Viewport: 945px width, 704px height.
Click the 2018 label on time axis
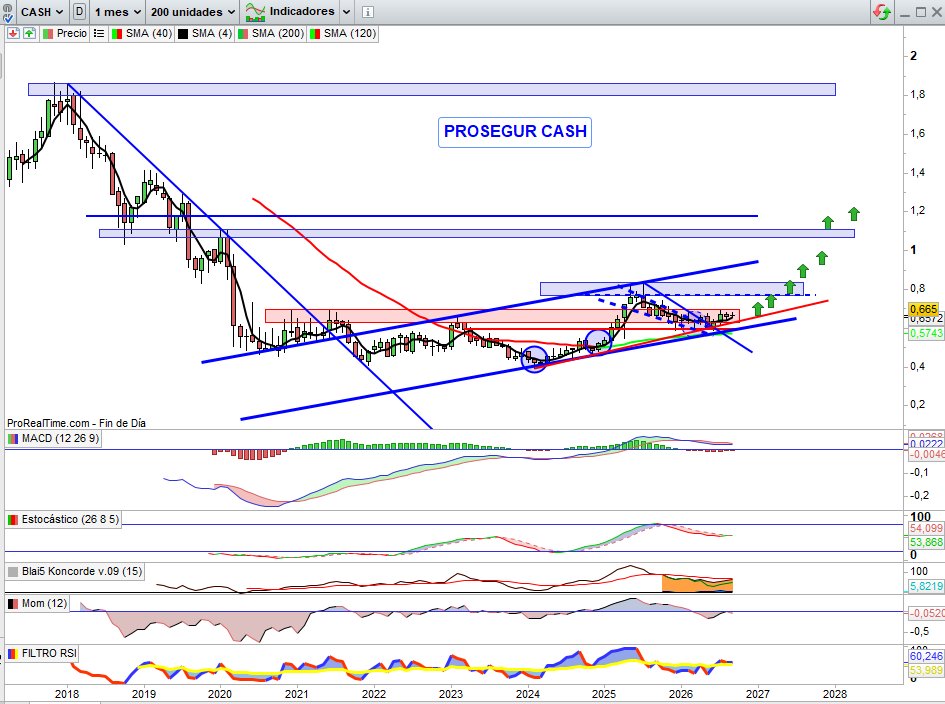point(67,694)
